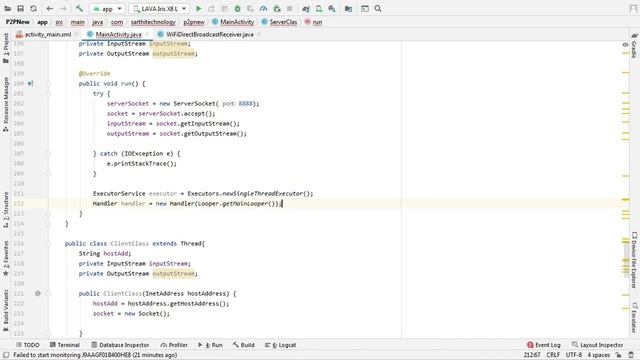
Task: Open the TODO tool window
Action: pyautogui.click(x=27, y=345)
